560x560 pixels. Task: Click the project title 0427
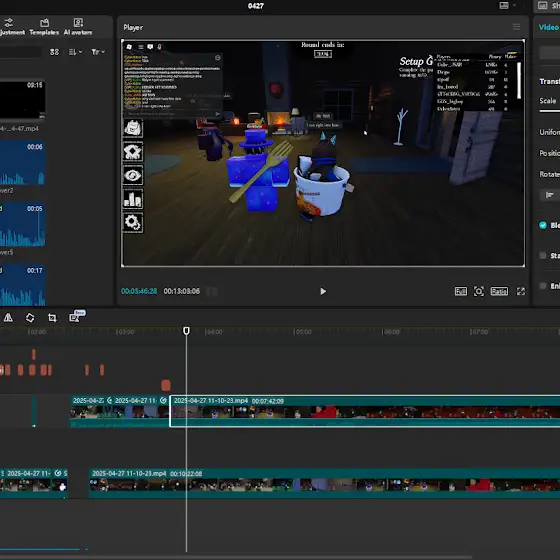coord(256,6)
